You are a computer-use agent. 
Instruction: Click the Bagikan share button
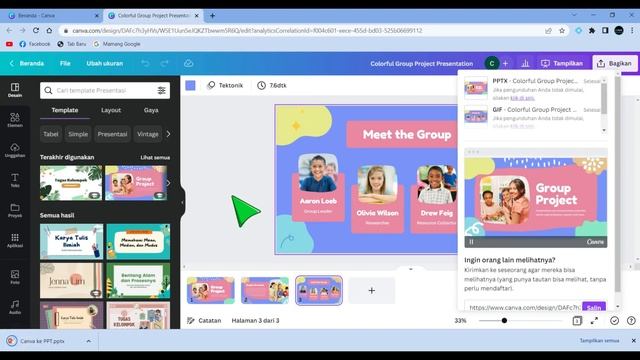point(615,63)
